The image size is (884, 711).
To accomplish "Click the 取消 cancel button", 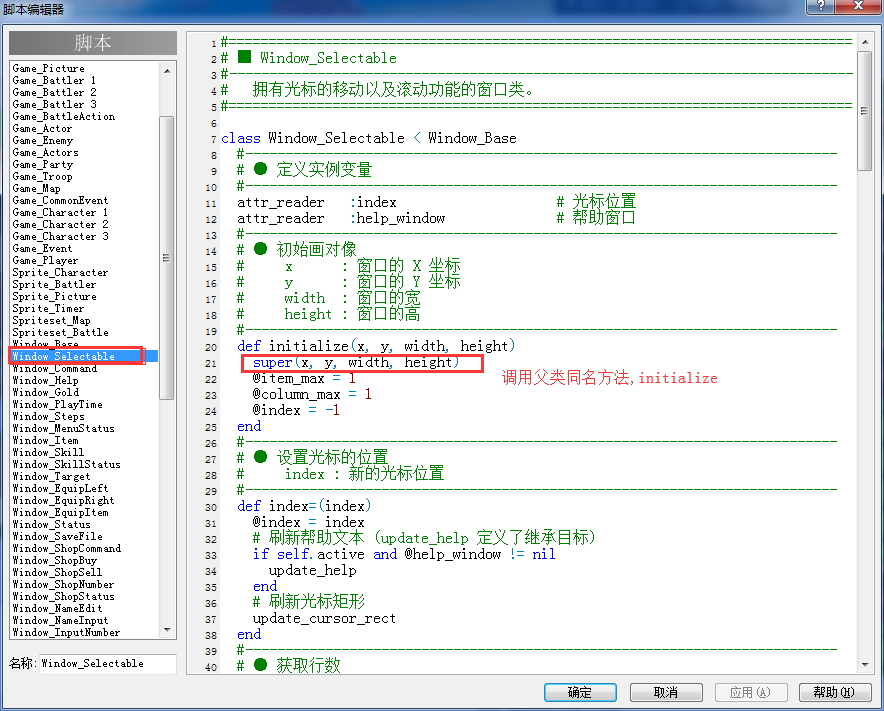I will point(666,692).
